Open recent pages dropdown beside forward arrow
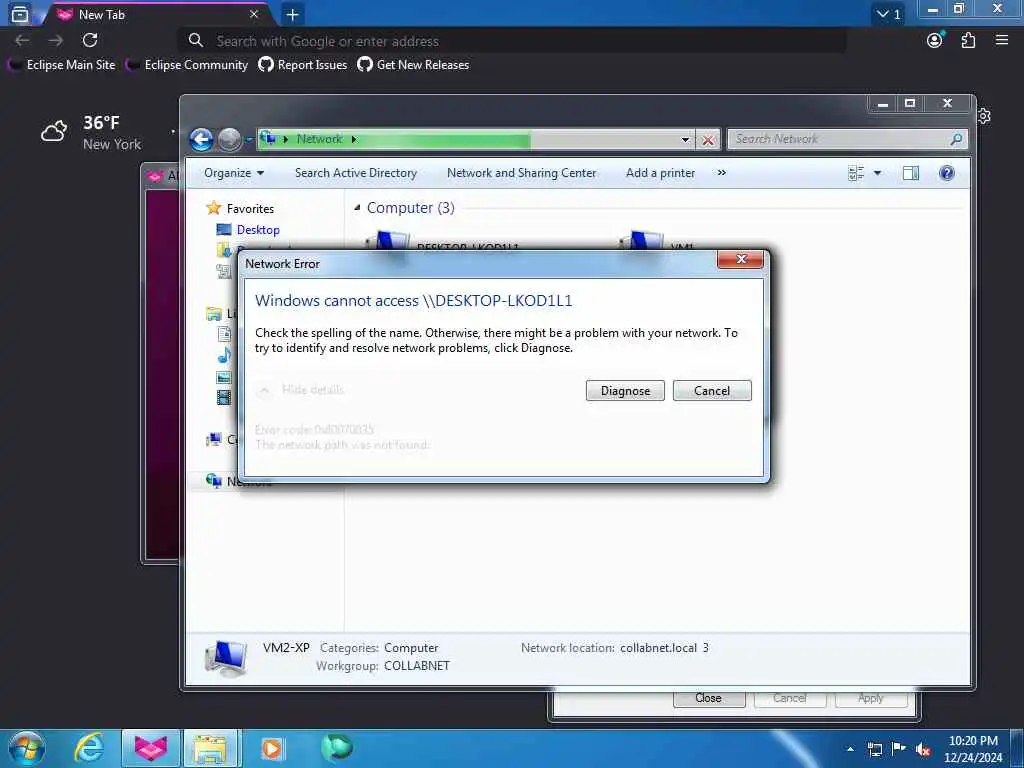Image resolution: width=1024 pixels, height=768 pixels. [249, 139]
